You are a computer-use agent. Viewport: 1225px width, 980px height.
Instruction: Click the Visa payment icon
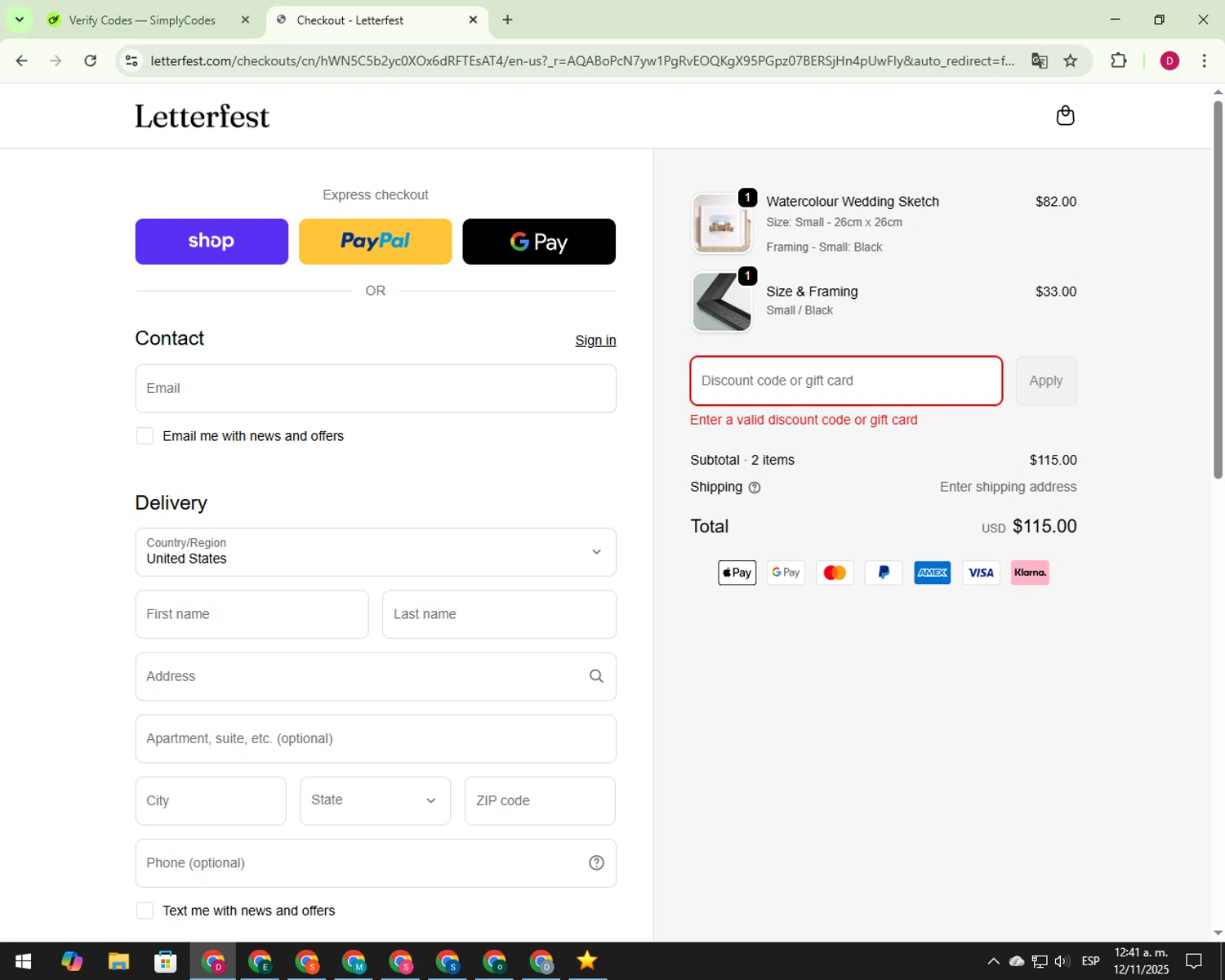click(981, 572)
